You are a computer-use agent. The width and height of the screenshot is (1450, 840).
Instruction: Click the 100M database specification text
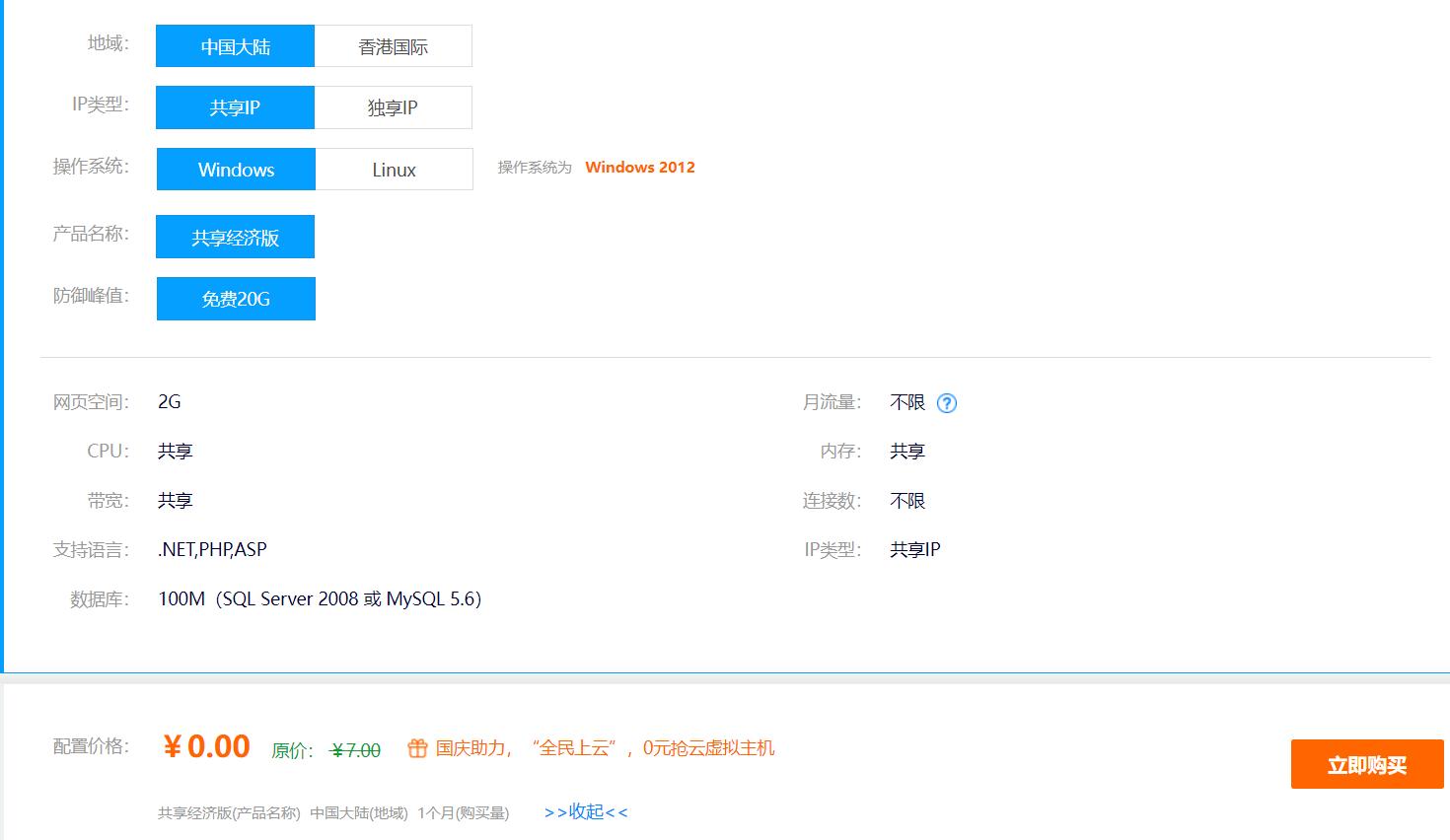click(x=321, y=598)
